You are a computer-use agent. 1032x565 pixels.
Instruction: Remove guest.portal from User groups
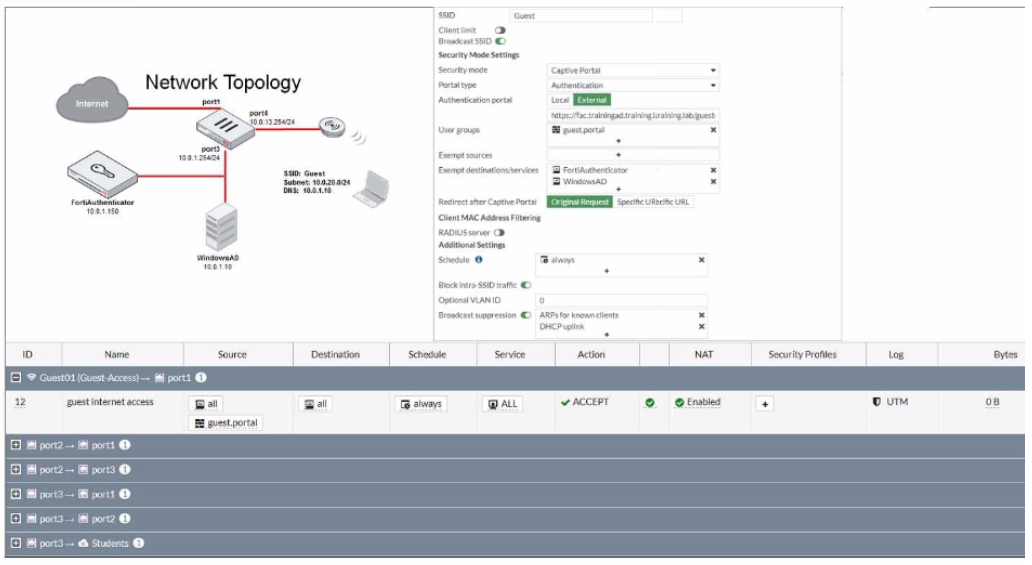click(x=713, y=130)
